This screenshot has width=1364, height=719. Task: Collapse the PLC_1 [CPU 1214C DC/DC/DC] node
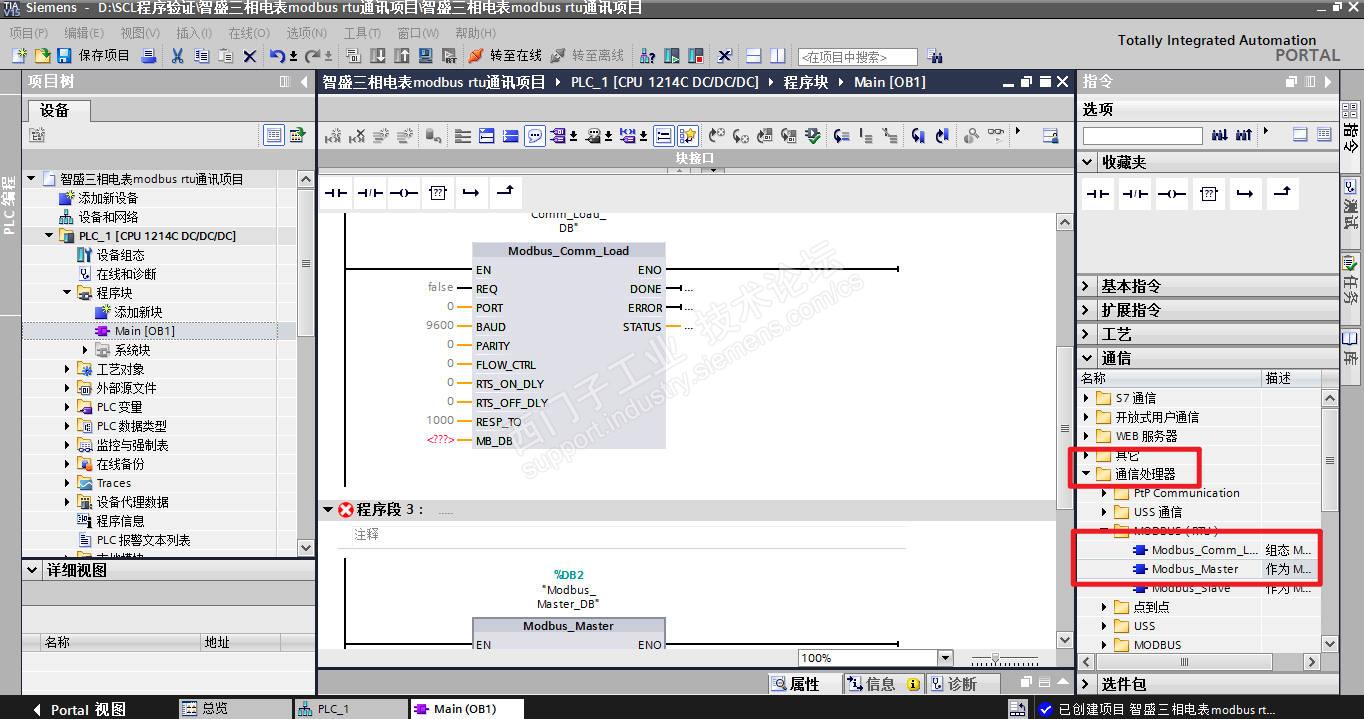[49, 236]
